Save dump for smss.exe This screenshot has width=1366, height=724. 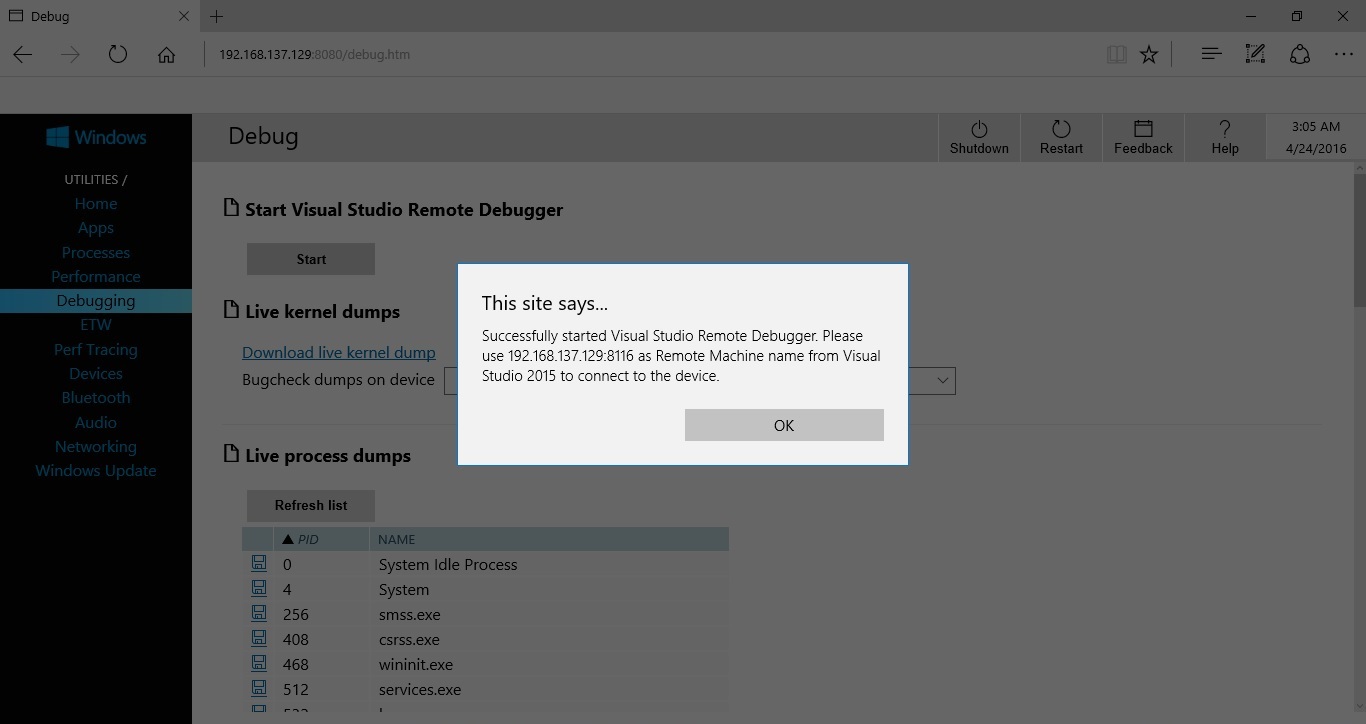[259, 613]
